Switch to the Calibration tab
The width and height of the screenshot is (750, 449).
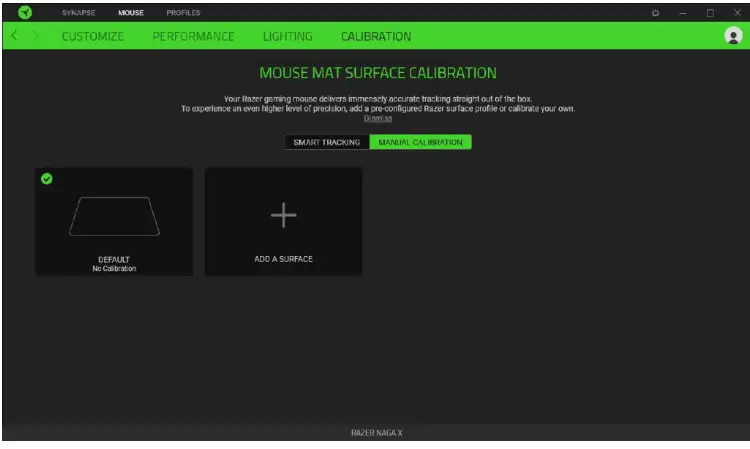[x=376, y=36]
